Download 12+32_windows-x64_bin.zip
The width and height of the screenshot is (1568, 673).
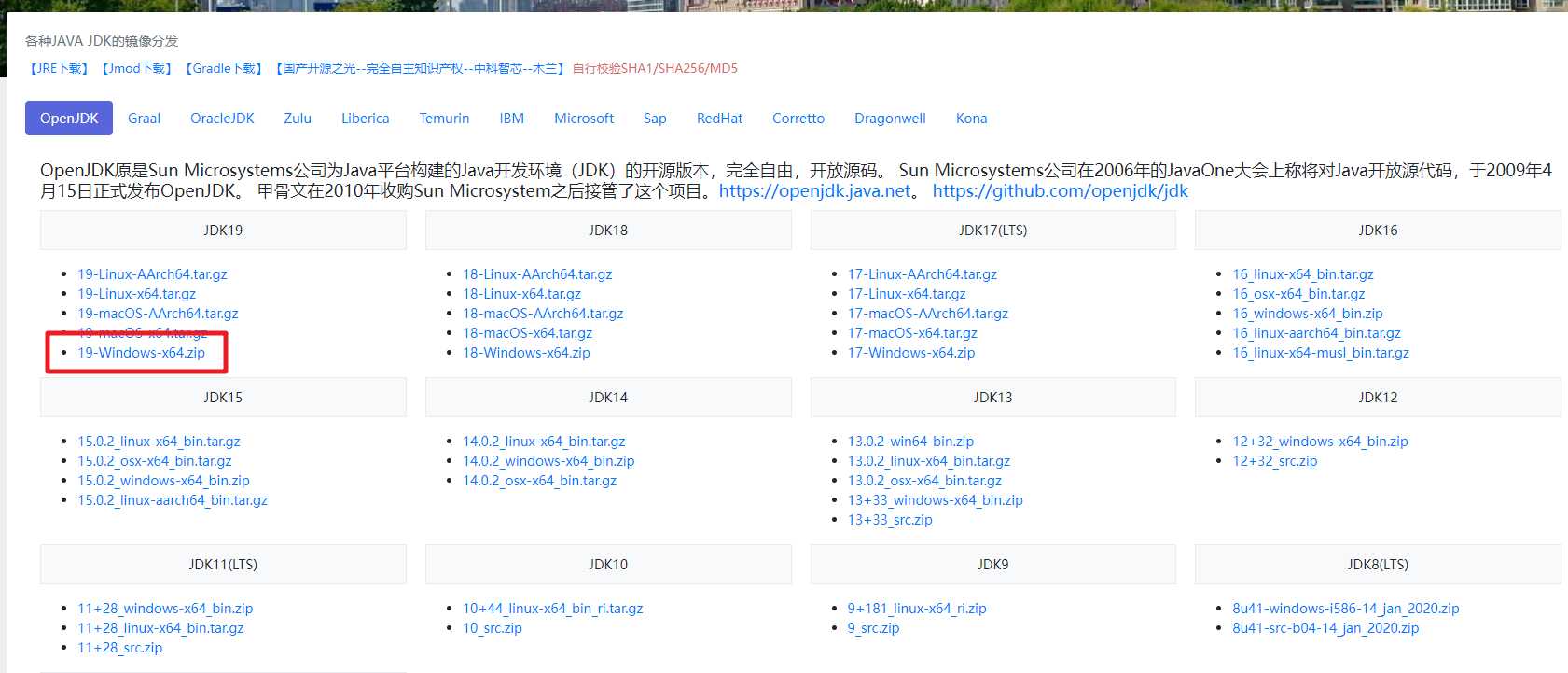[x=1320, y=442]
